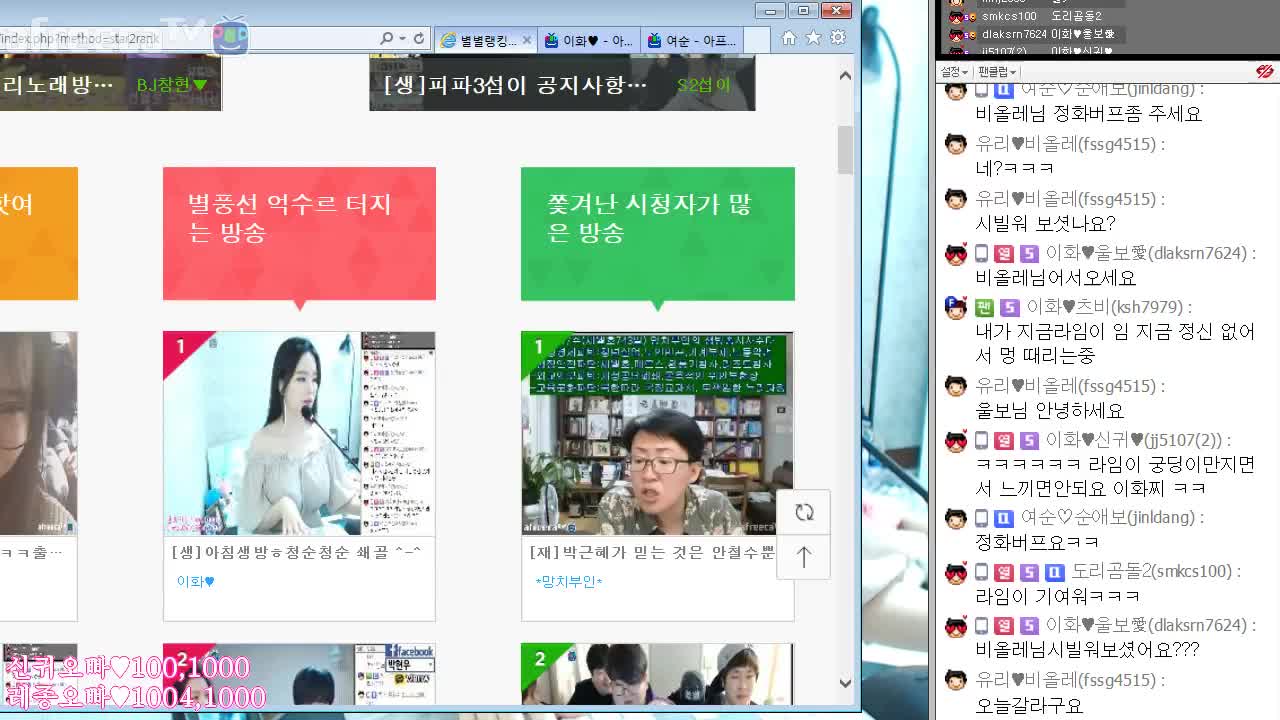Open the 설정 dropdown in chat panel

click(x=954, y=72)
